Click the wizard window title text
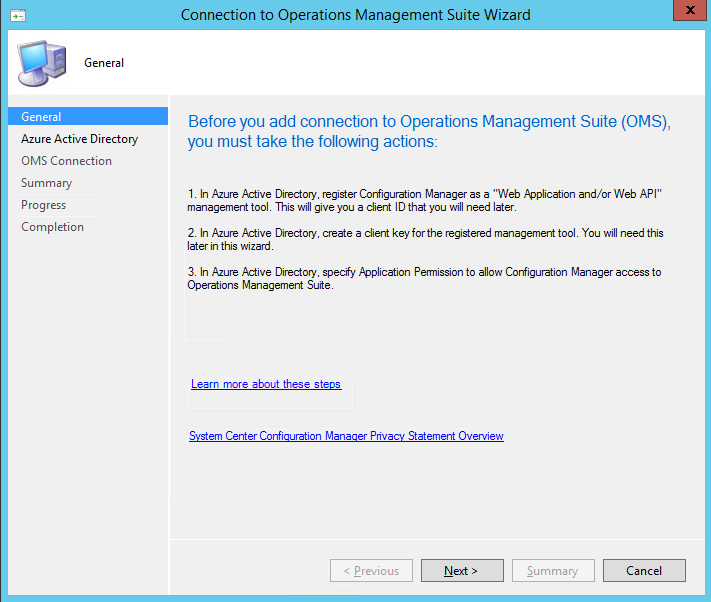Viewport: 711px width, 602px height. [x=355, y=15]
